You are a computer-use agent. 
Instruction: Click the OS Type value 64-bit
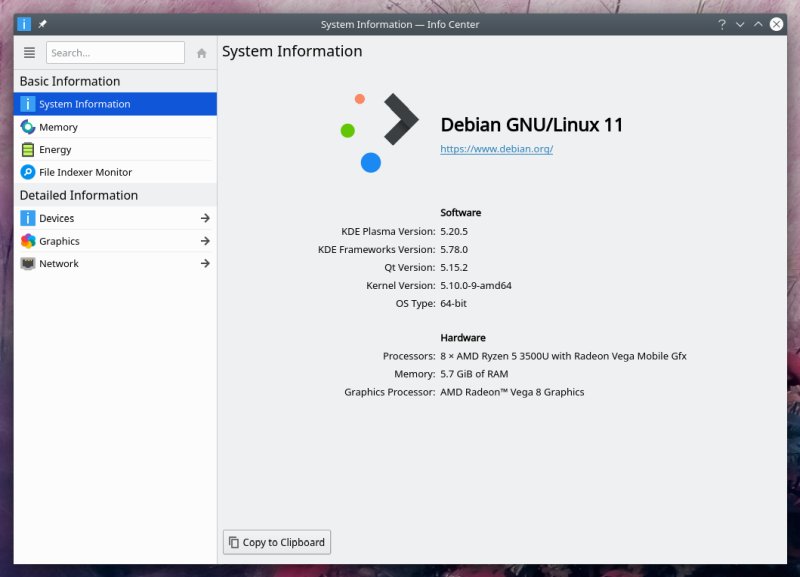click(454, 303)
